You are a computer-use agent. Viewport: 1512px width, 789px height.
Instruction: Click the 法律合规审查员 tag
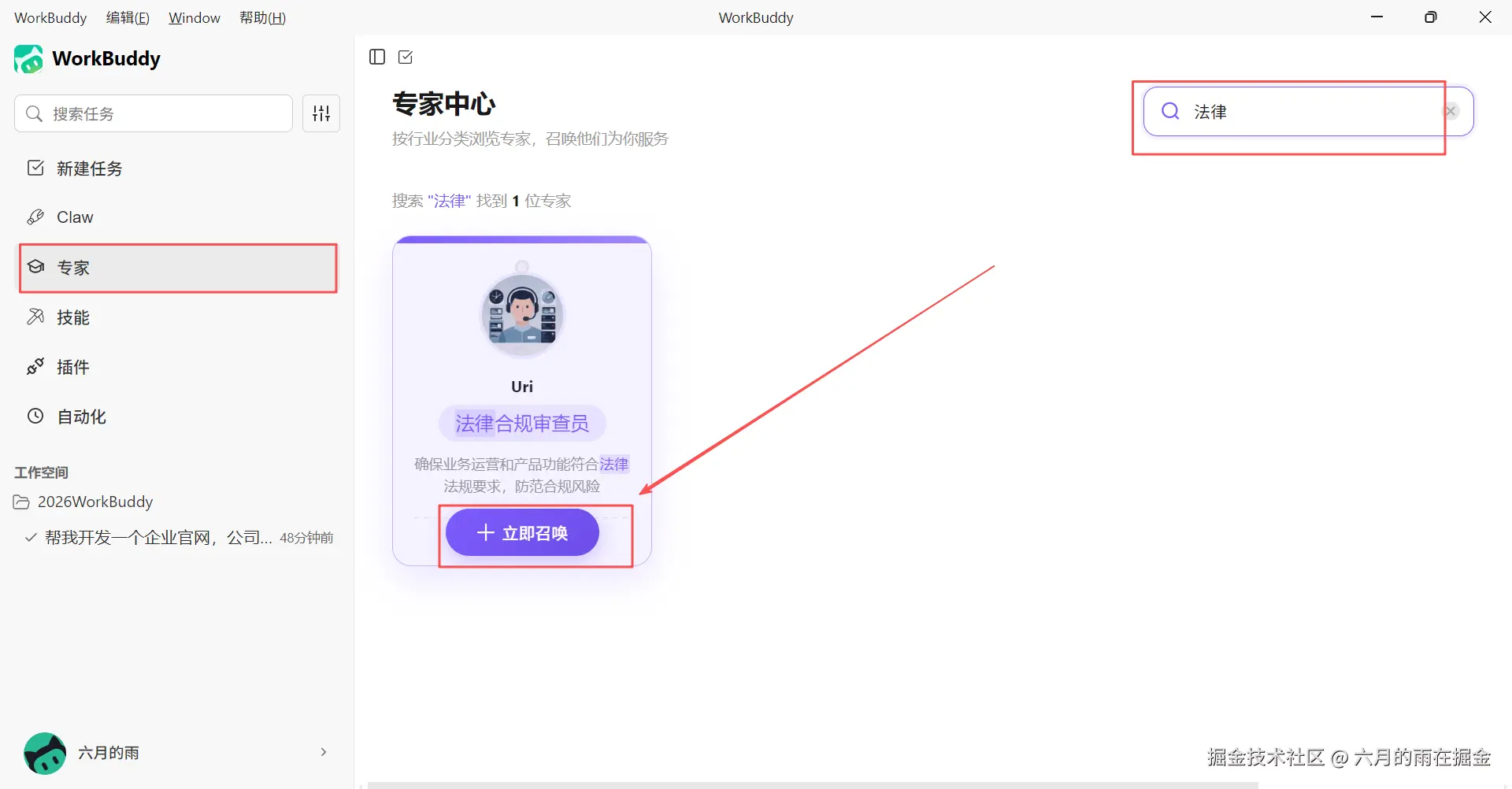tap(522, 424)
